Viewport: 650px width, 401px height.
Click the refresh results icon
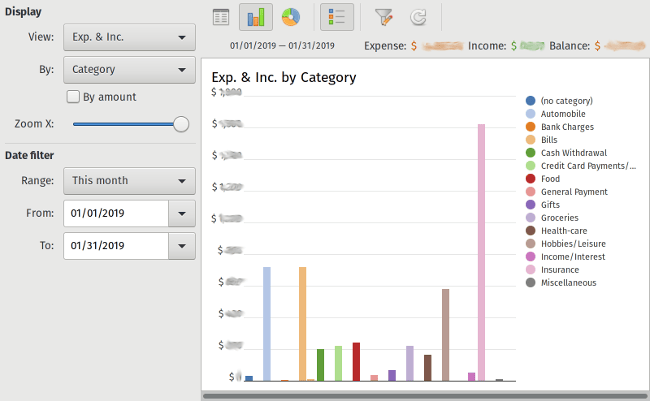click(418, 17)
